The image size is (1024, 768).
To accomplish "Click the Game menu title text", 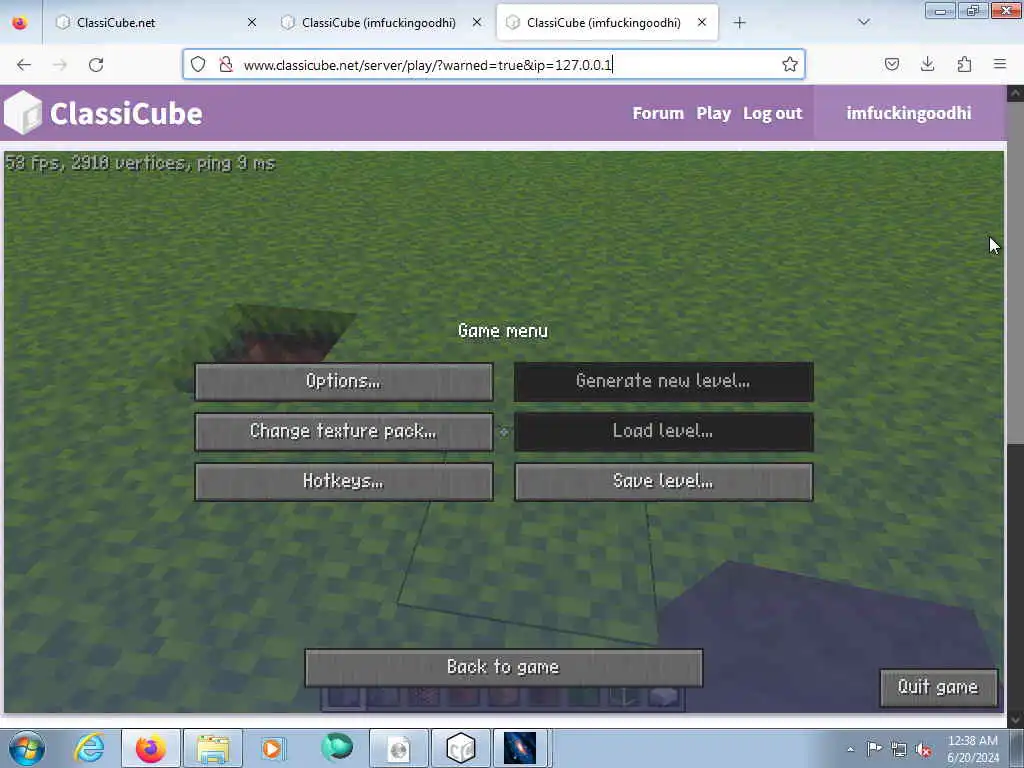I will click(x=503, y=331).
